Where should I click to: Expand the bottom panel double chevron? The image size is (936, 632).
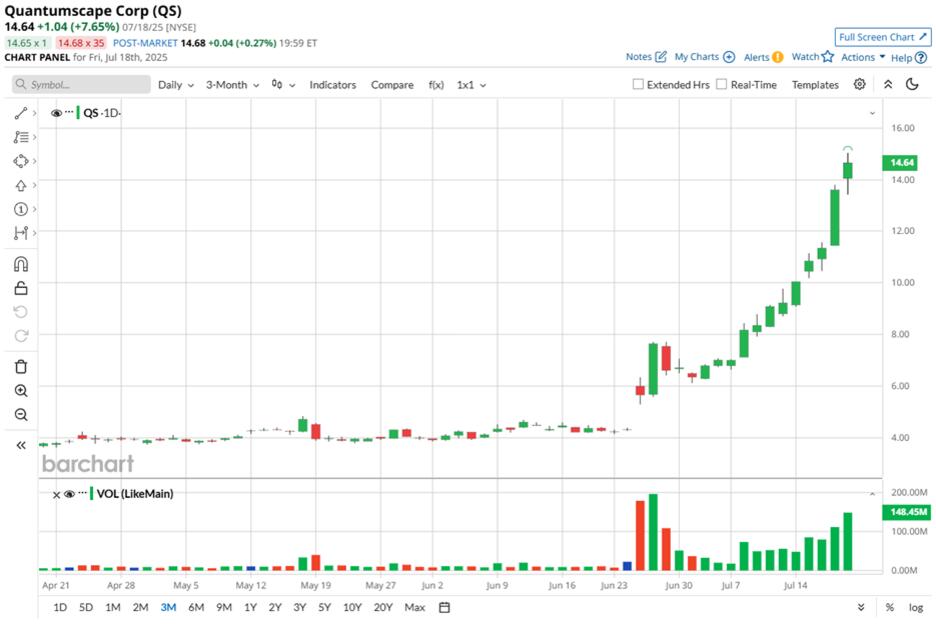pos(861,608)
